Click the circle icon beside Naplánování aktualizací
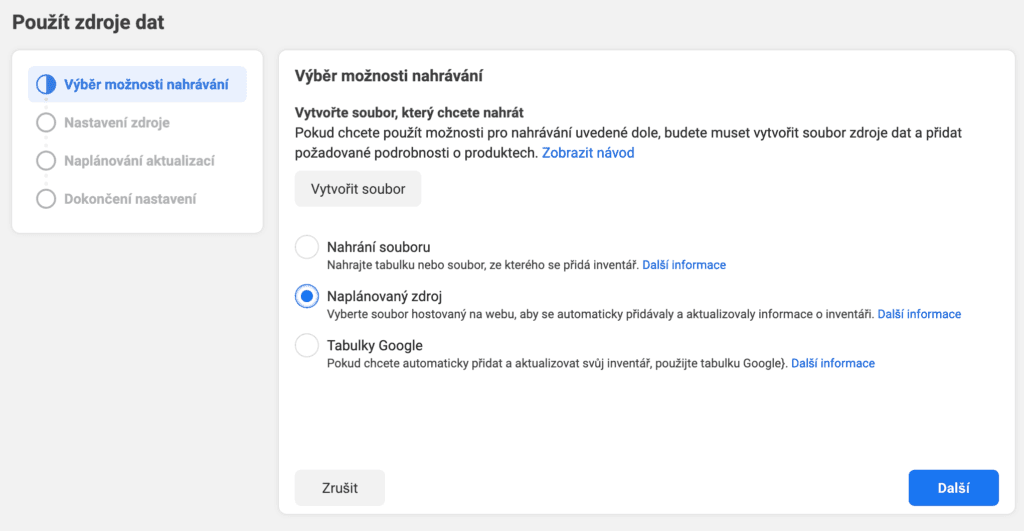 pos(46,161)
